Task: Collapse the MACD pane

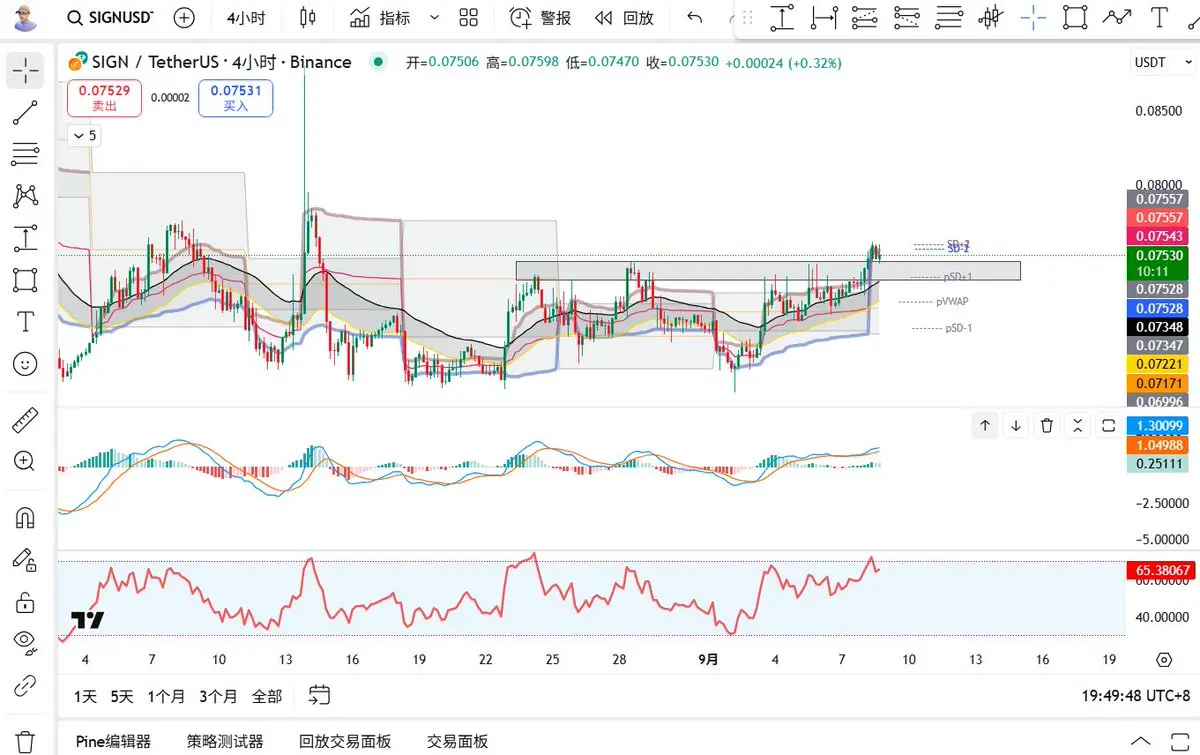Action: [x=1078, y=426]
